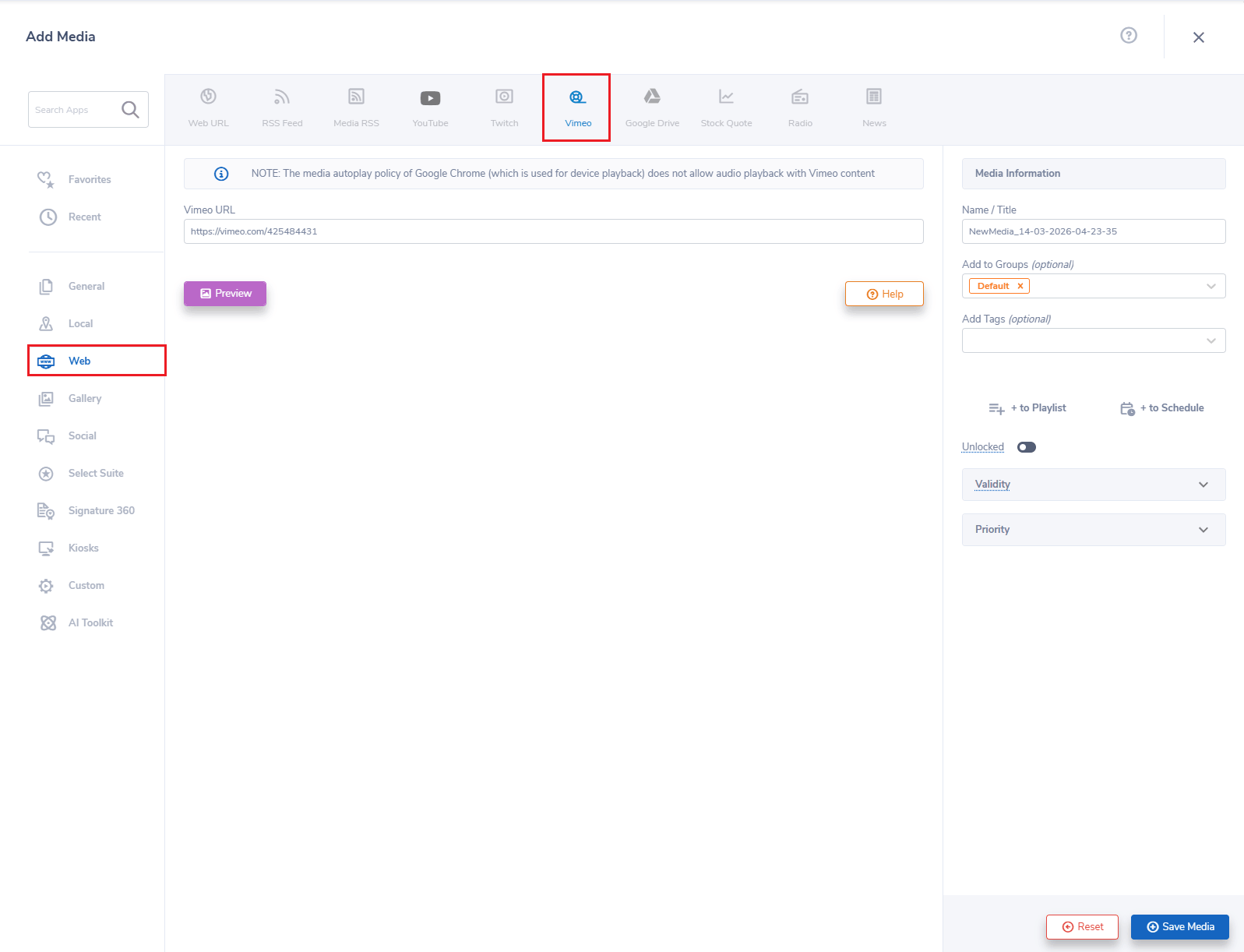Select the Stock Quote app
The image size is (1244, 952).
(x=726, y=107)
